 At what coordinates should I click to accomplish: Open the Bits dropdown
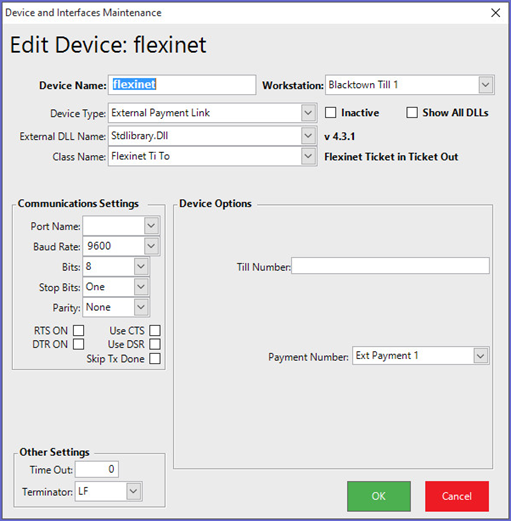coord(141,266)
